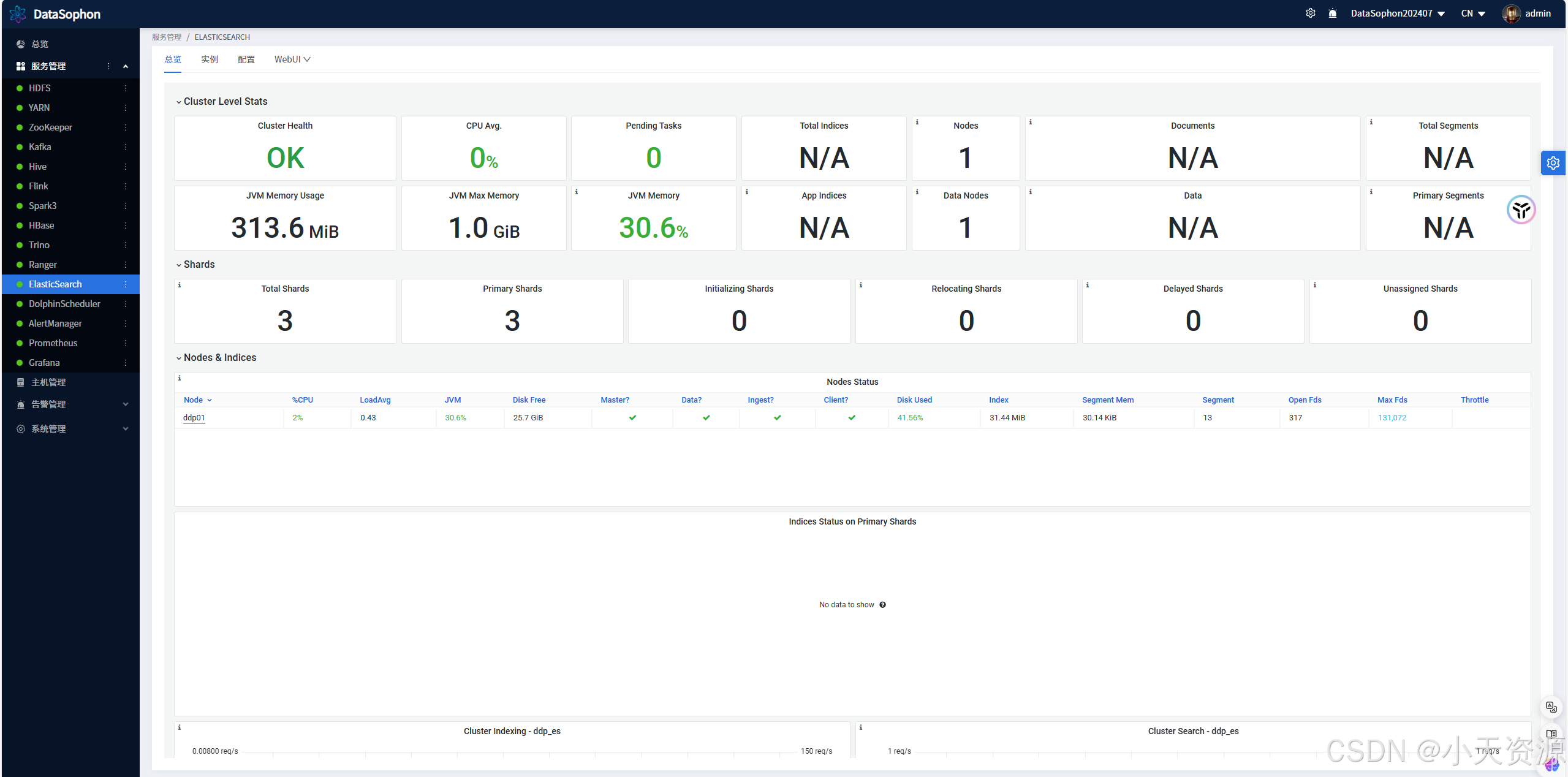Open the ddp01 node link

coord(194,418)
